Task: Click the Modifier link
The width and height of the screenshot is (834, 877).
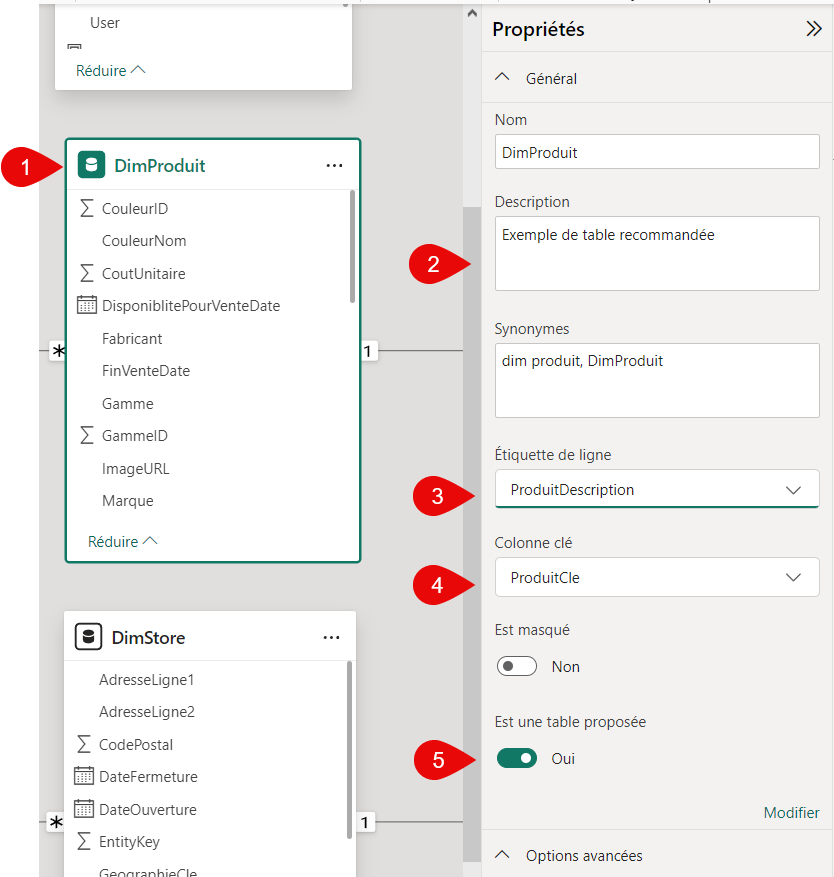Action: pyautogui.click(x=791, y=813)
